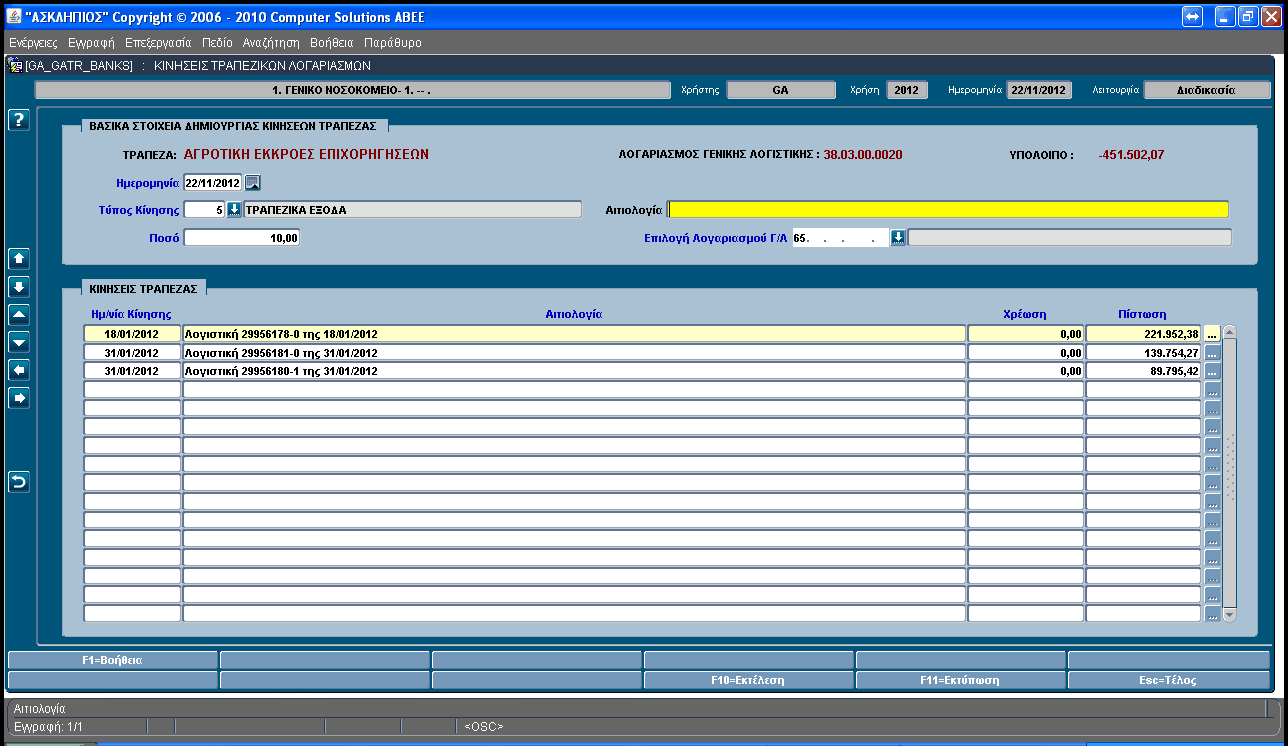
Task: Open details button for the 89.795,42 row
Action: [x=1212, y=371]
